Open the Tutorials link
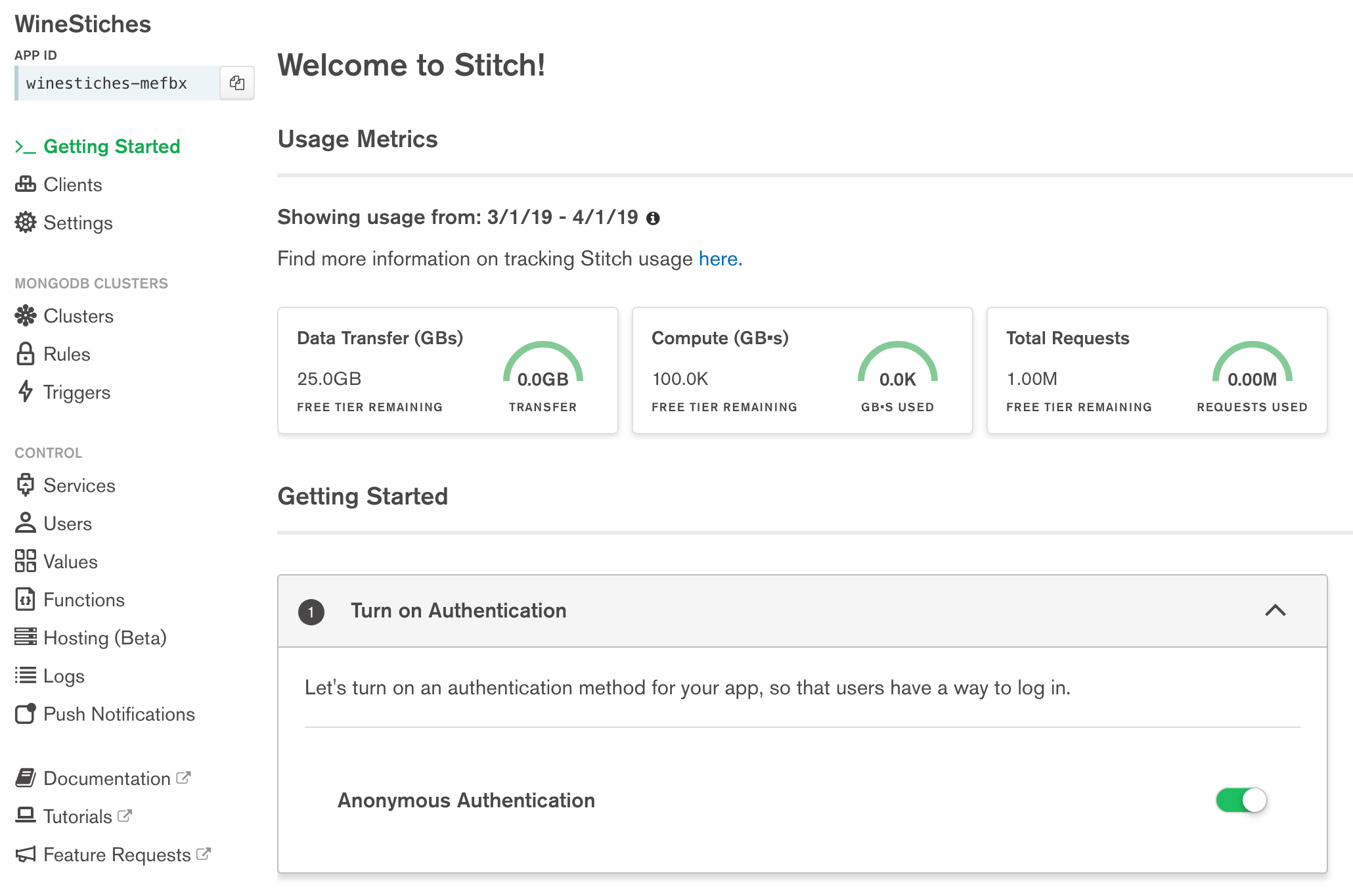 (78, 817)
